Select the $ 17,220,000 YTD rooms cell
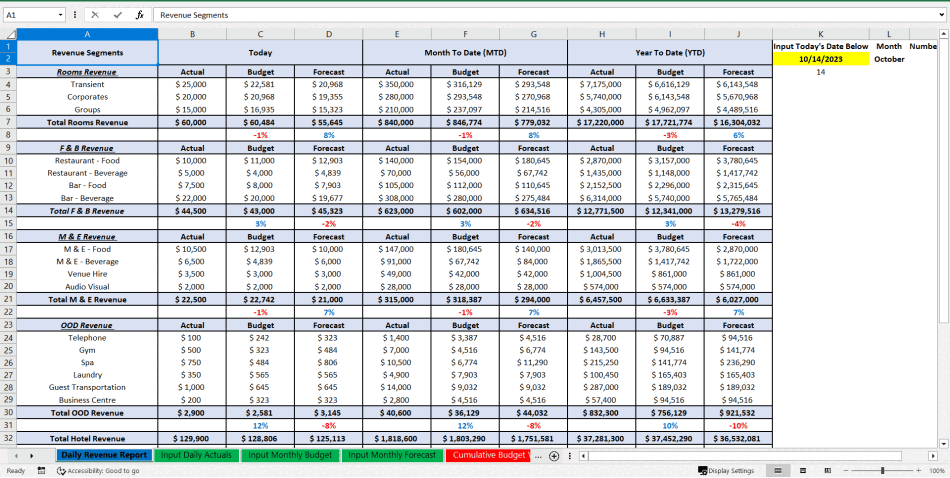This screenshot has height=478, width=950. coord(602,122)
